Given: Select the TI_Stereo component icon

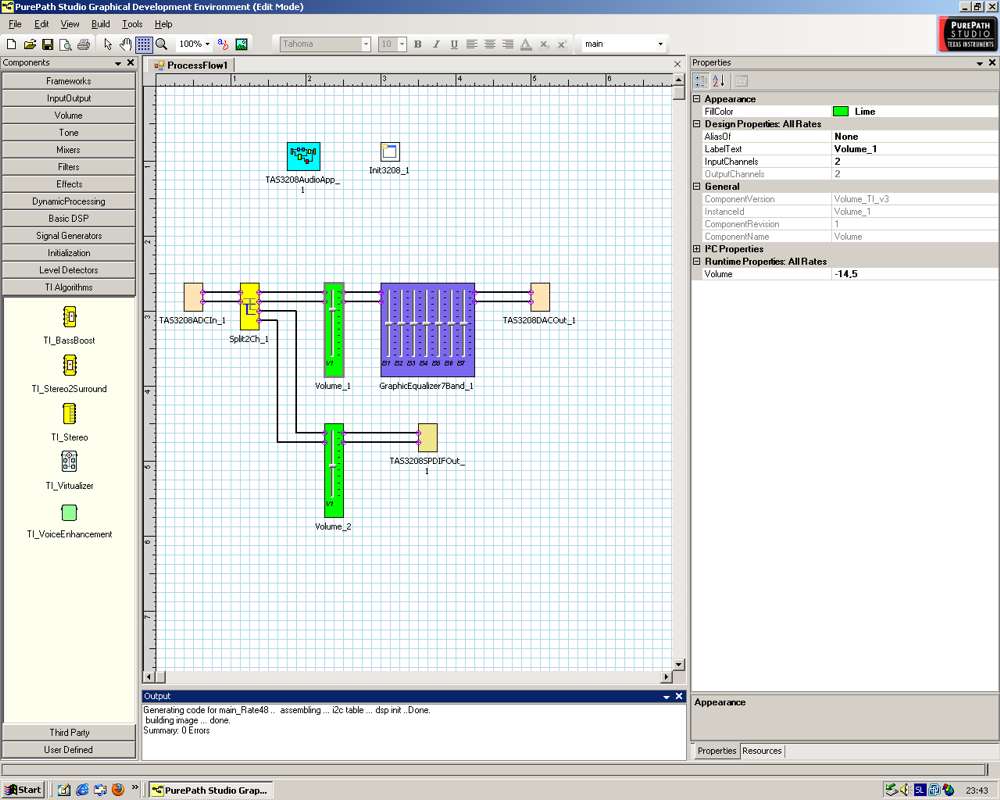Looking at the screenshot, I should pos(70,413).
